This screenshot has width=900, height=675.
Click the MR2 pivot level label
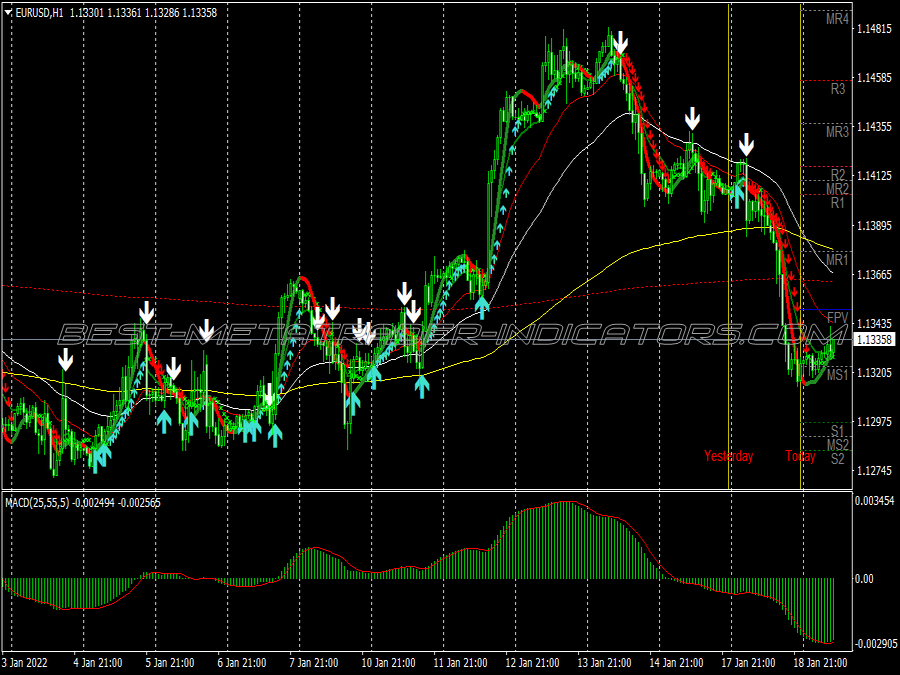click(837, 189)
